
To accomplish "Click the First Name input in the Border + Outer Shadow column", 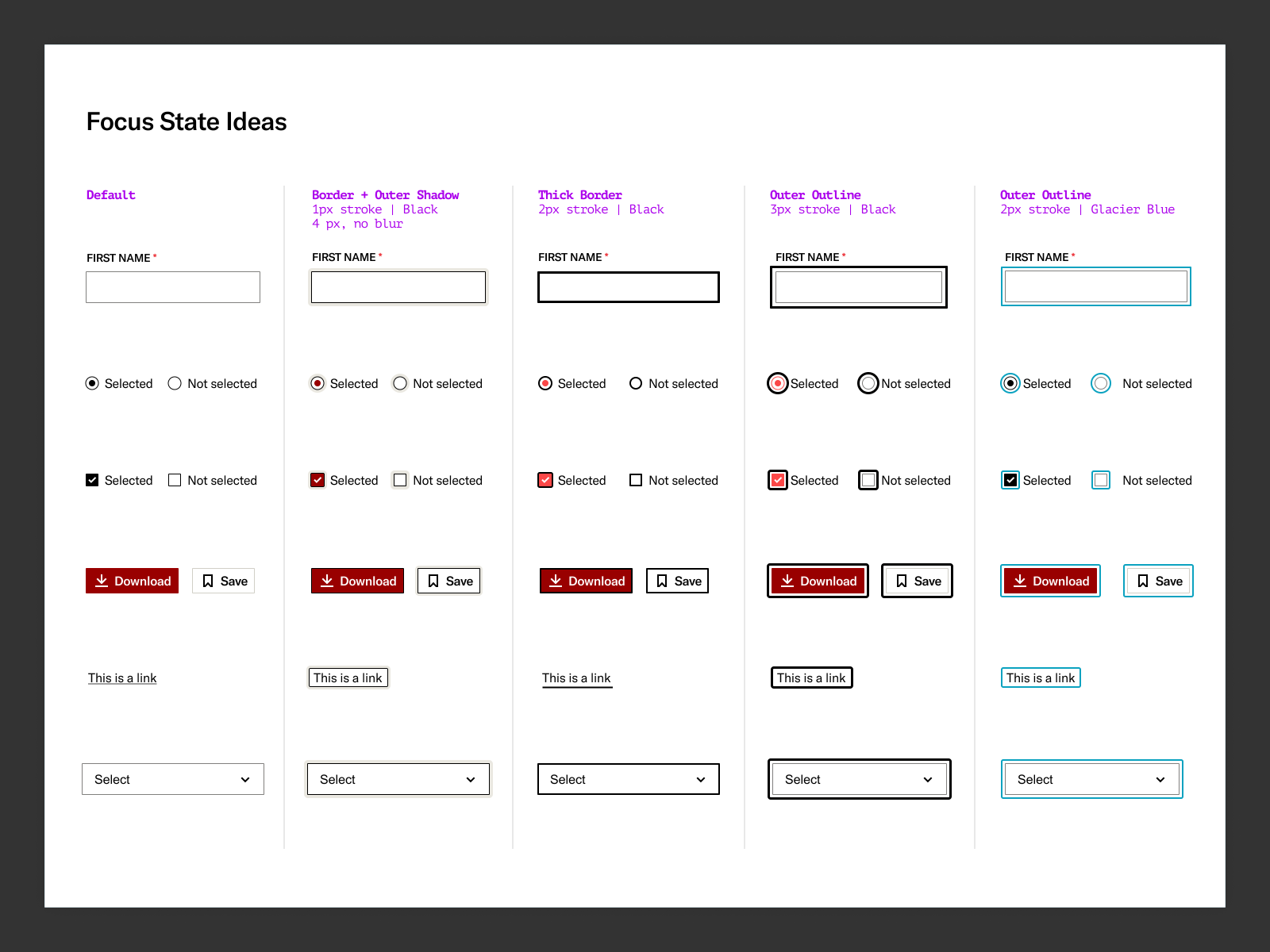I will pos(398,287).
